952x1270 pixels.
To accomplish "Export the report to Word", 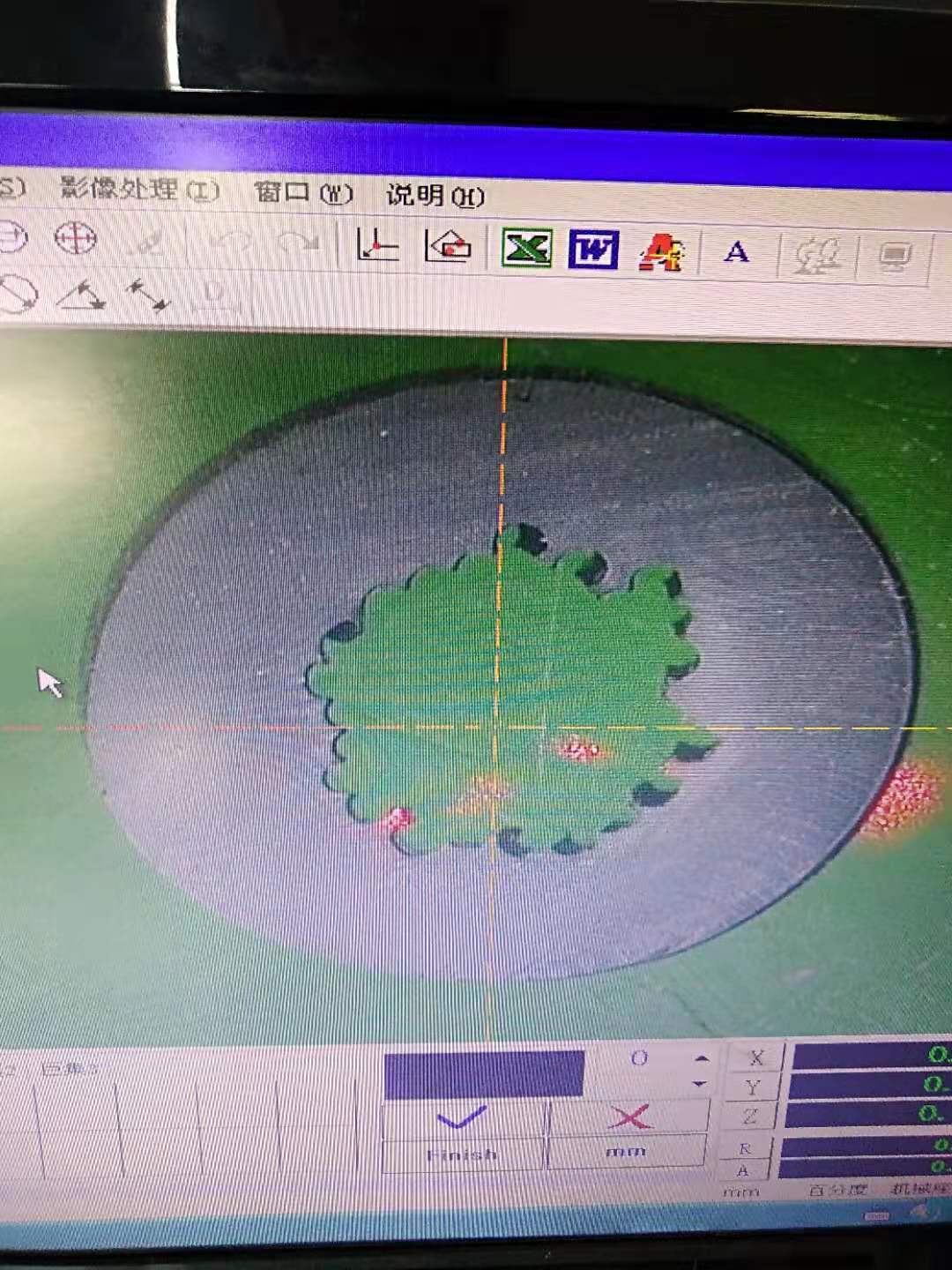I will 593,250.
